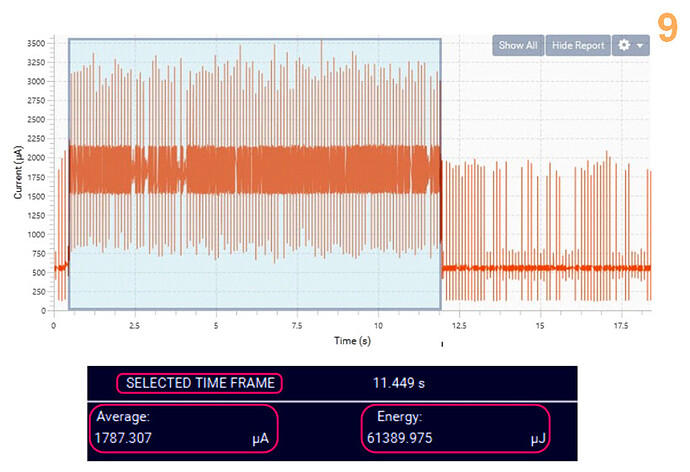
Task: Click the right edge of the selection box
Action: pyautogui.click(x=441, y=174)
